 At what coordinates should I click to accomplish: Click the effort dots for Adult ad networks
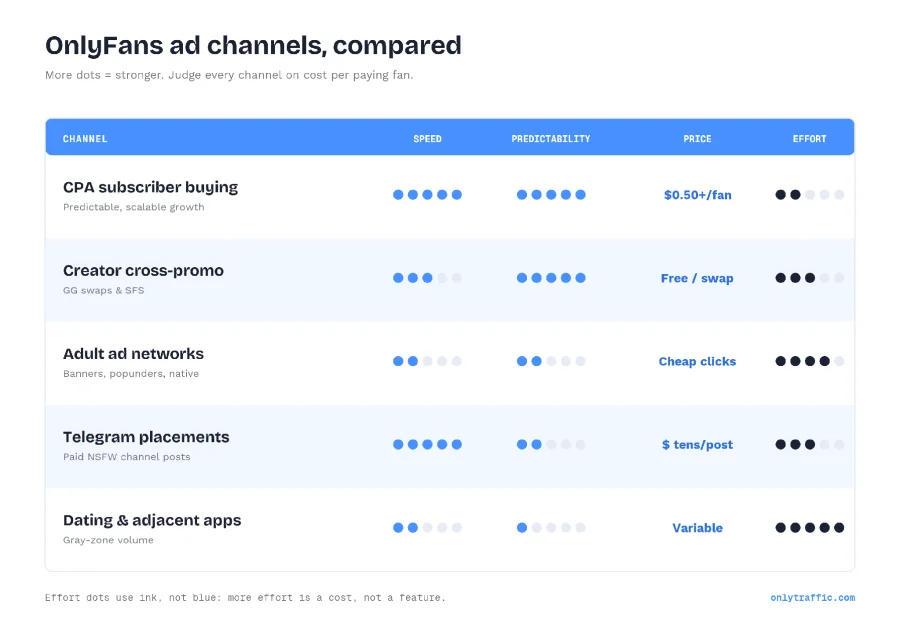(809, 361)
